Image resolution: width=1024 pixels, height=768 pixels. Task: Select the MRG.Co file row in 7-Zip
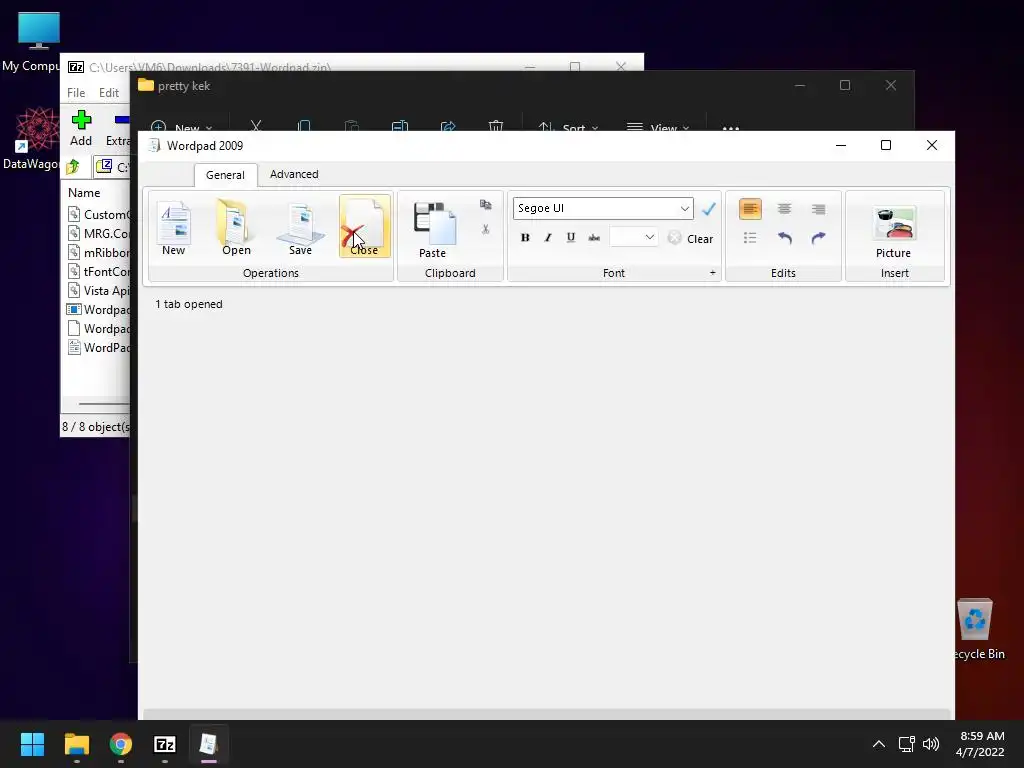(98, 234)
